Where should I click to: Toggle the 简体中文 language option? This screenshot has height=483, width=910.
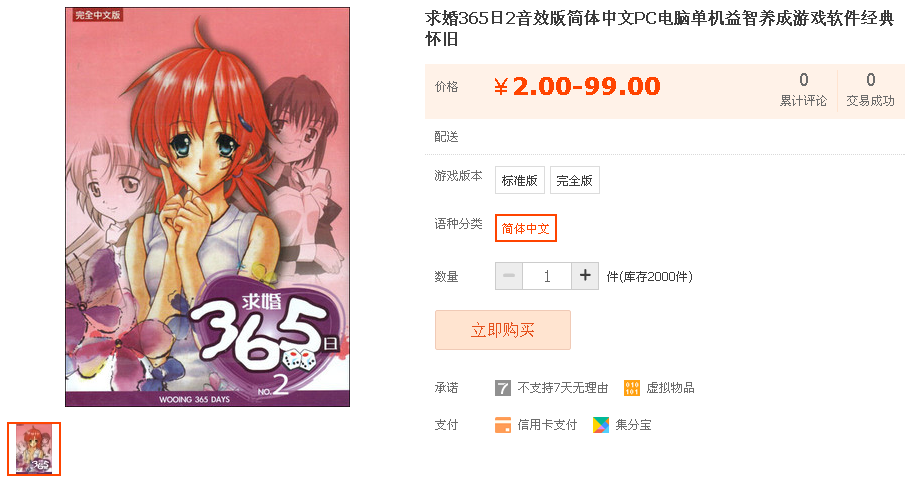526,228
